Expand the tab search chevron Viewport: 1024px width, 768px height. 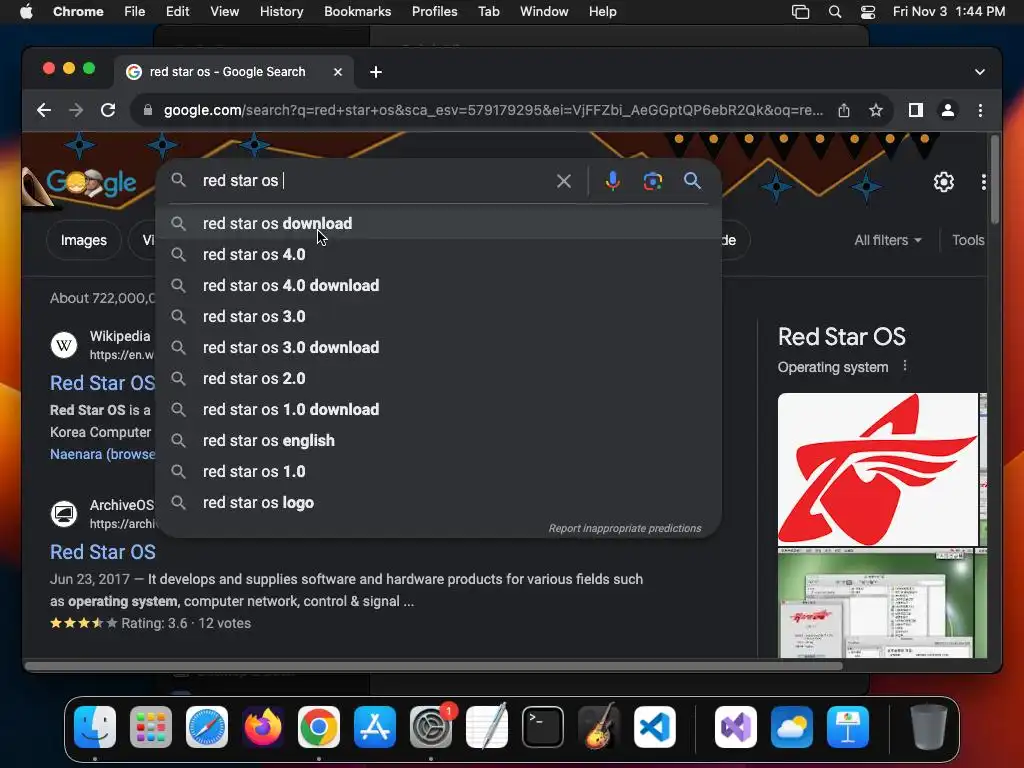pyautogui.click(x=979, y=72)
